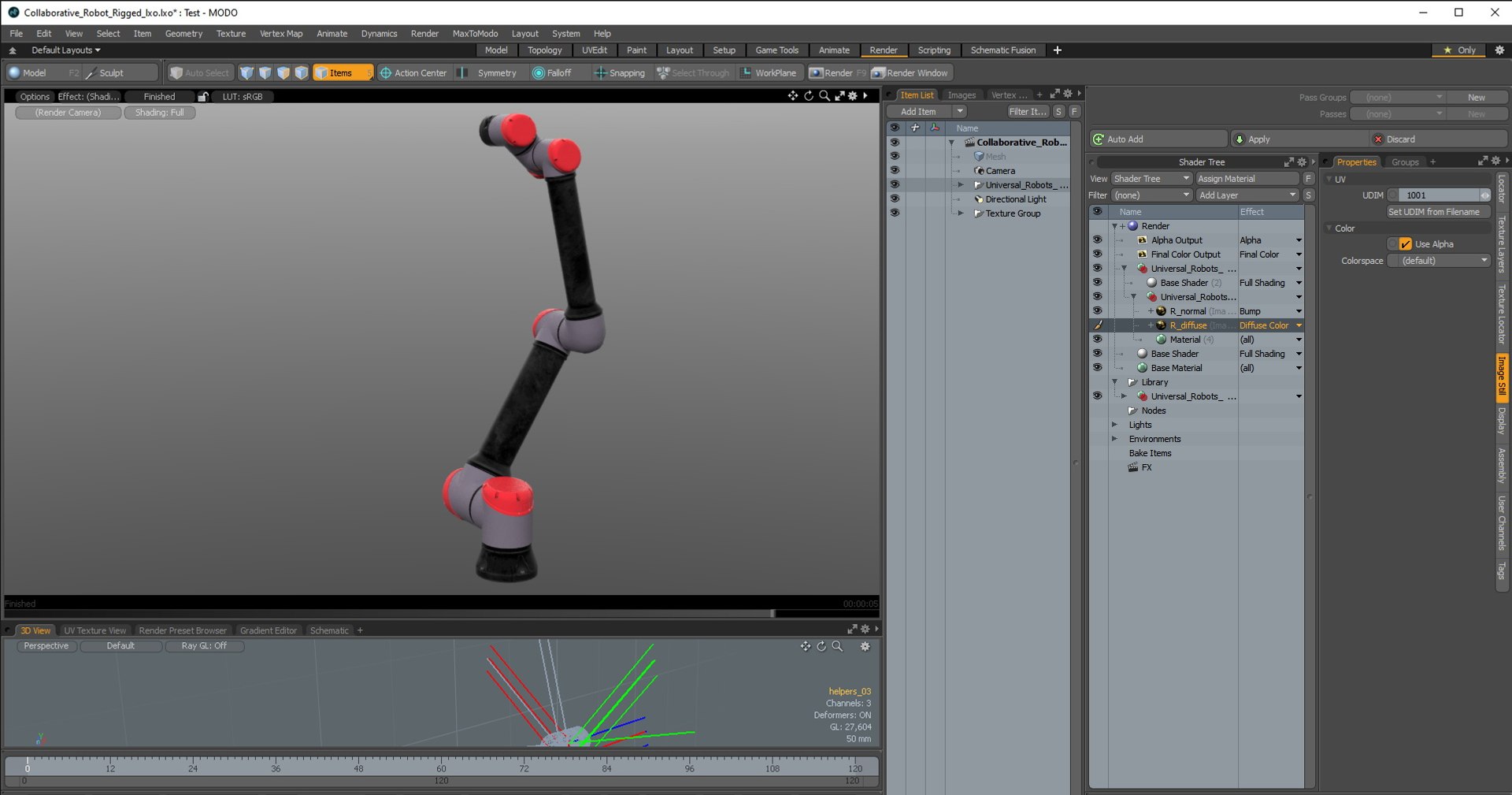This screenshot has height=795, width=1512.
Task: Click the Discard button
Action: coord(1440,139)
